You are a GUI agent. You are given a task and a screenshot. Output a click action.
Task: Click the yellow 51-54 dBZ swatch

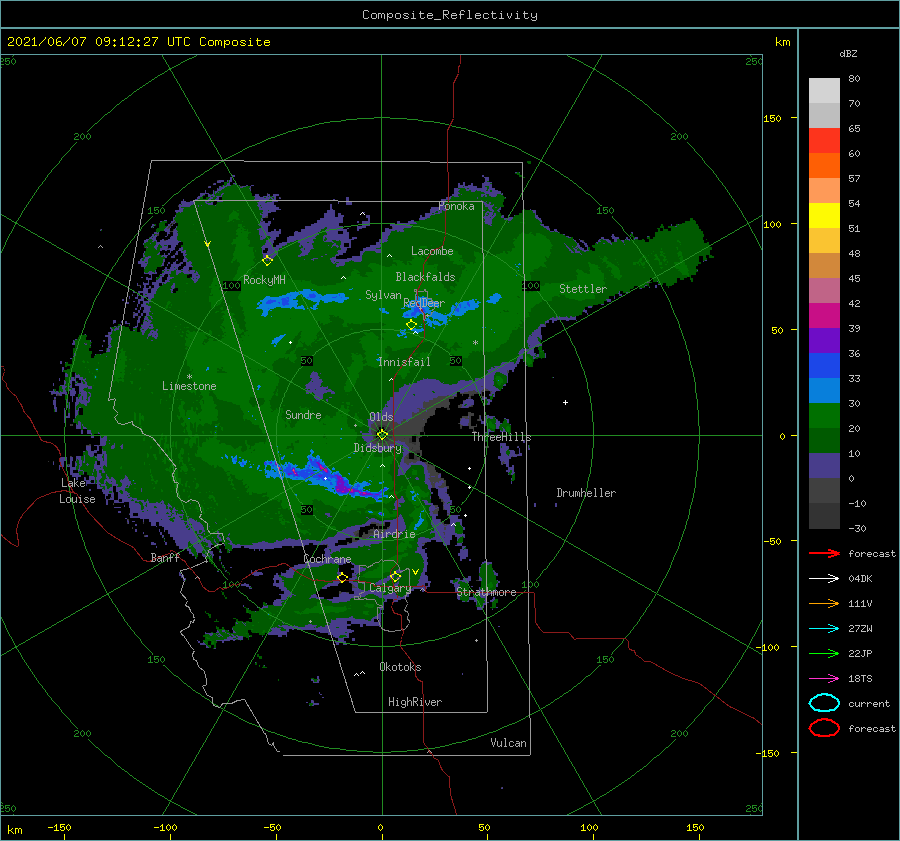coord(824,216)
